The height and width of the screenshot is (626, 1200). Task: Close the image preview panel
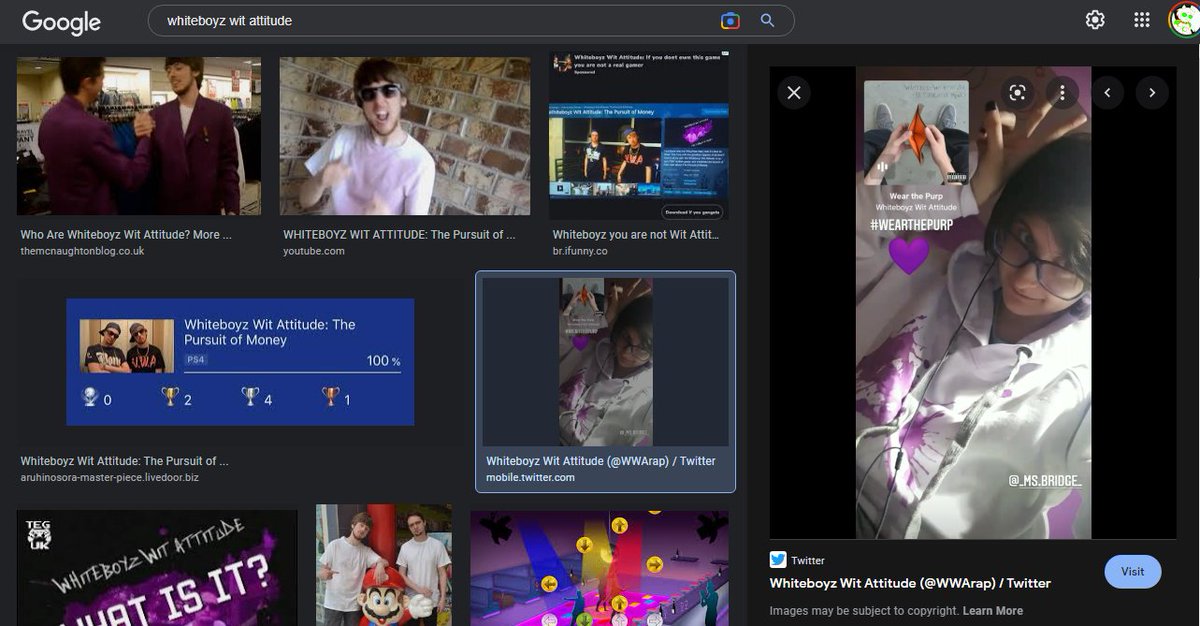coord(793,92)
